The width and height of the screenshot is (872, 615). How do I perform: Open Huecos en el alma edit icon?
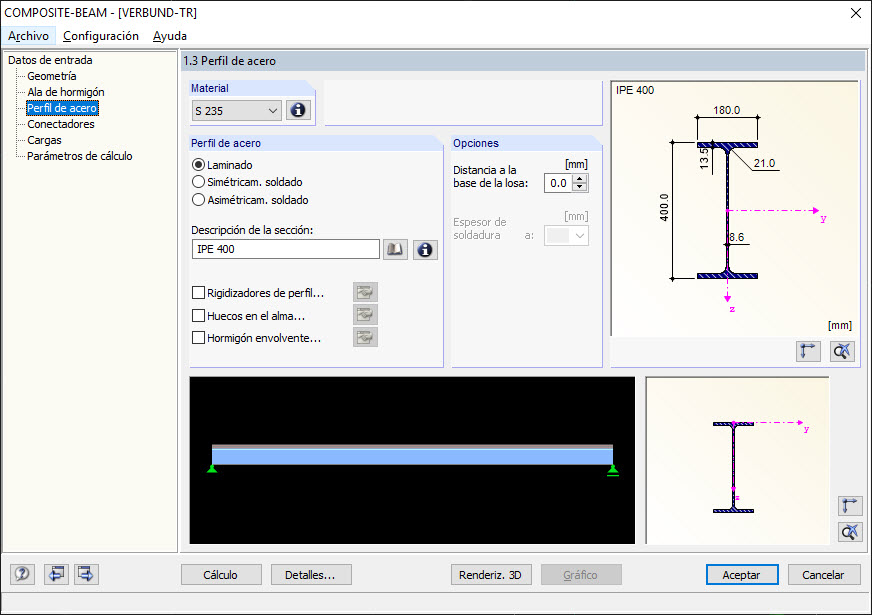tap(365, 315)
